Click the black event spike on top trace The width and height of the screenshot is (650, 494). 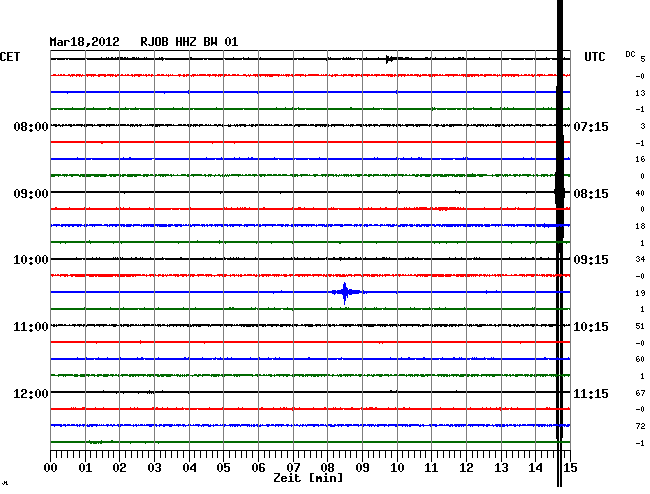[389, 59]
